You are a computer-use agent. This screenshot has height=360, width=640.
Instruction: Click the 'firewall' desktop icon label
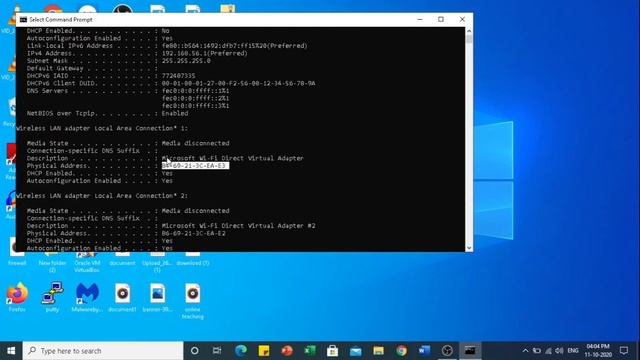coord(17,263)
